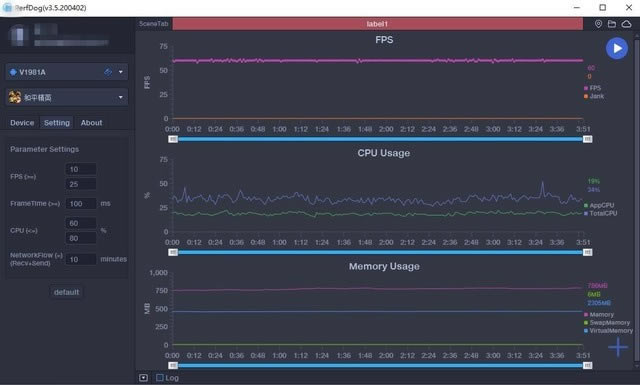Select the SceneTab label
Viewport: 640px width, 385px height.
(153, 24)
